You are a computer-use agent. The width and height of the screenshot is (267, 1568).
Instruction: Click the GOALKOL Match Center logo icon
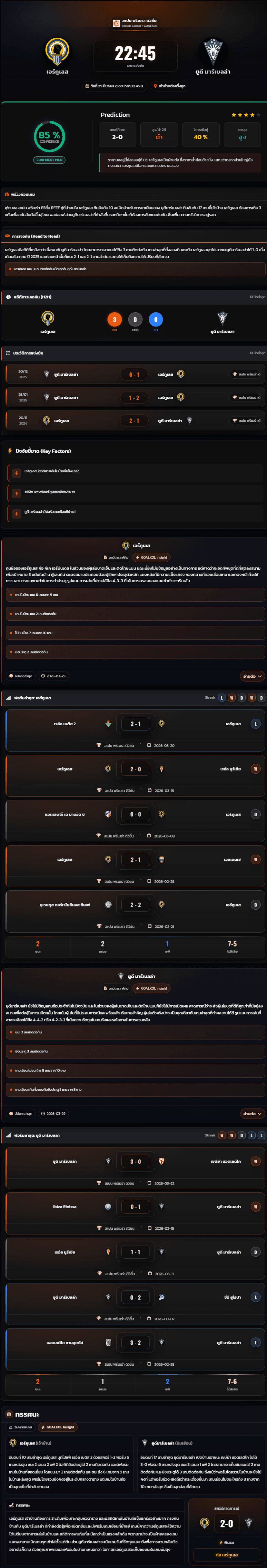click(x=116, y=23)
